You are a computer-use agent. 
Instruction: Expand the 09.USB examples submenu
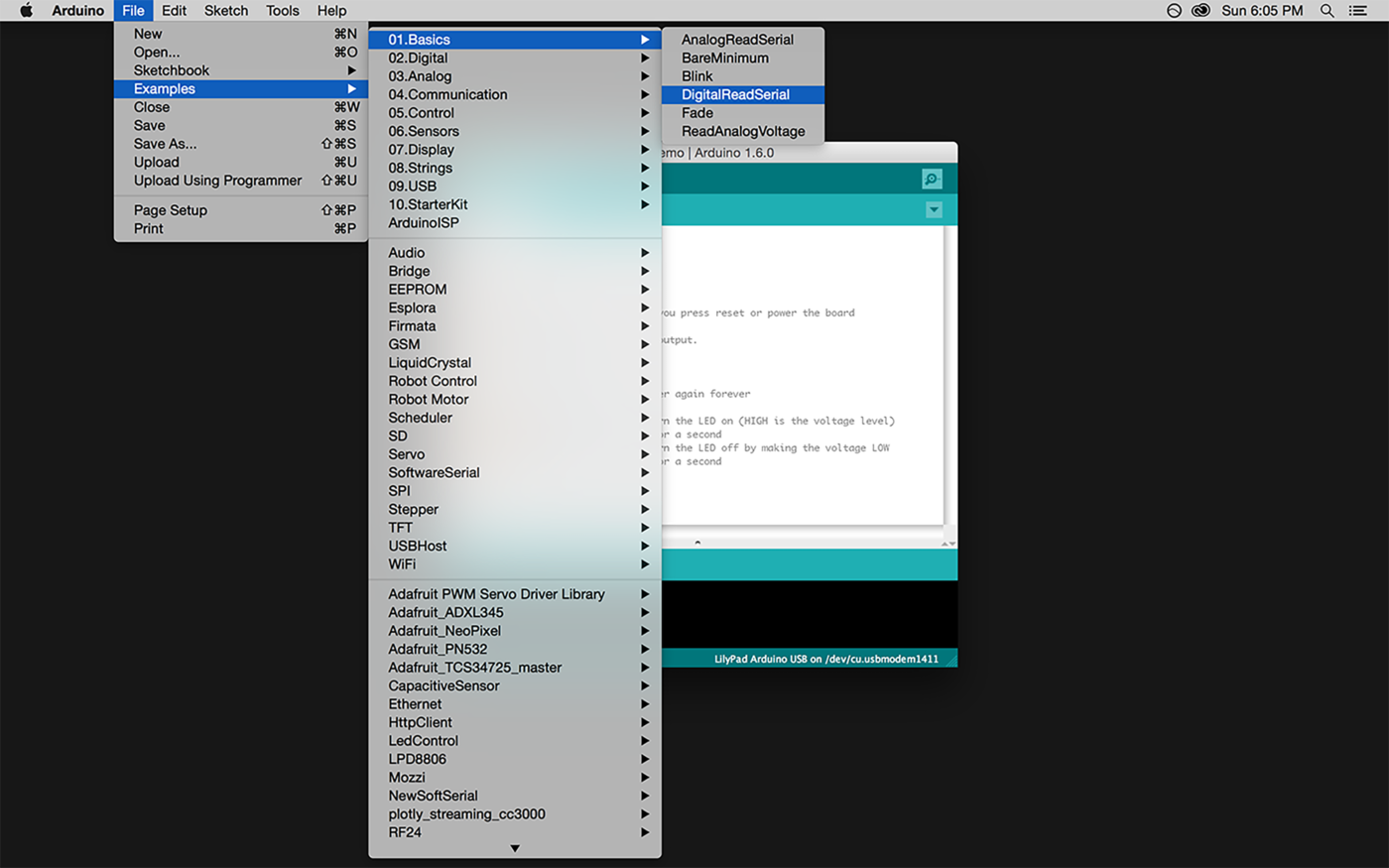pyautogui.click(x=515, y=186)
